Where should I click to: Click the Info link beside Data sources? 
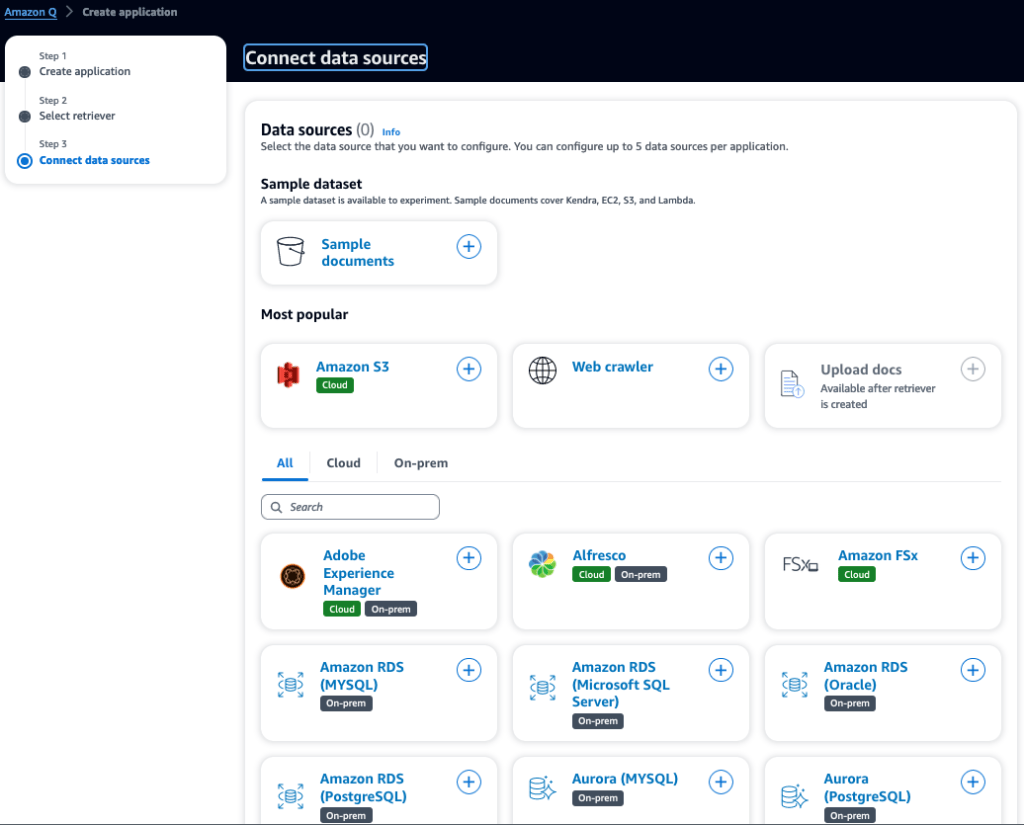click(391, 132)
